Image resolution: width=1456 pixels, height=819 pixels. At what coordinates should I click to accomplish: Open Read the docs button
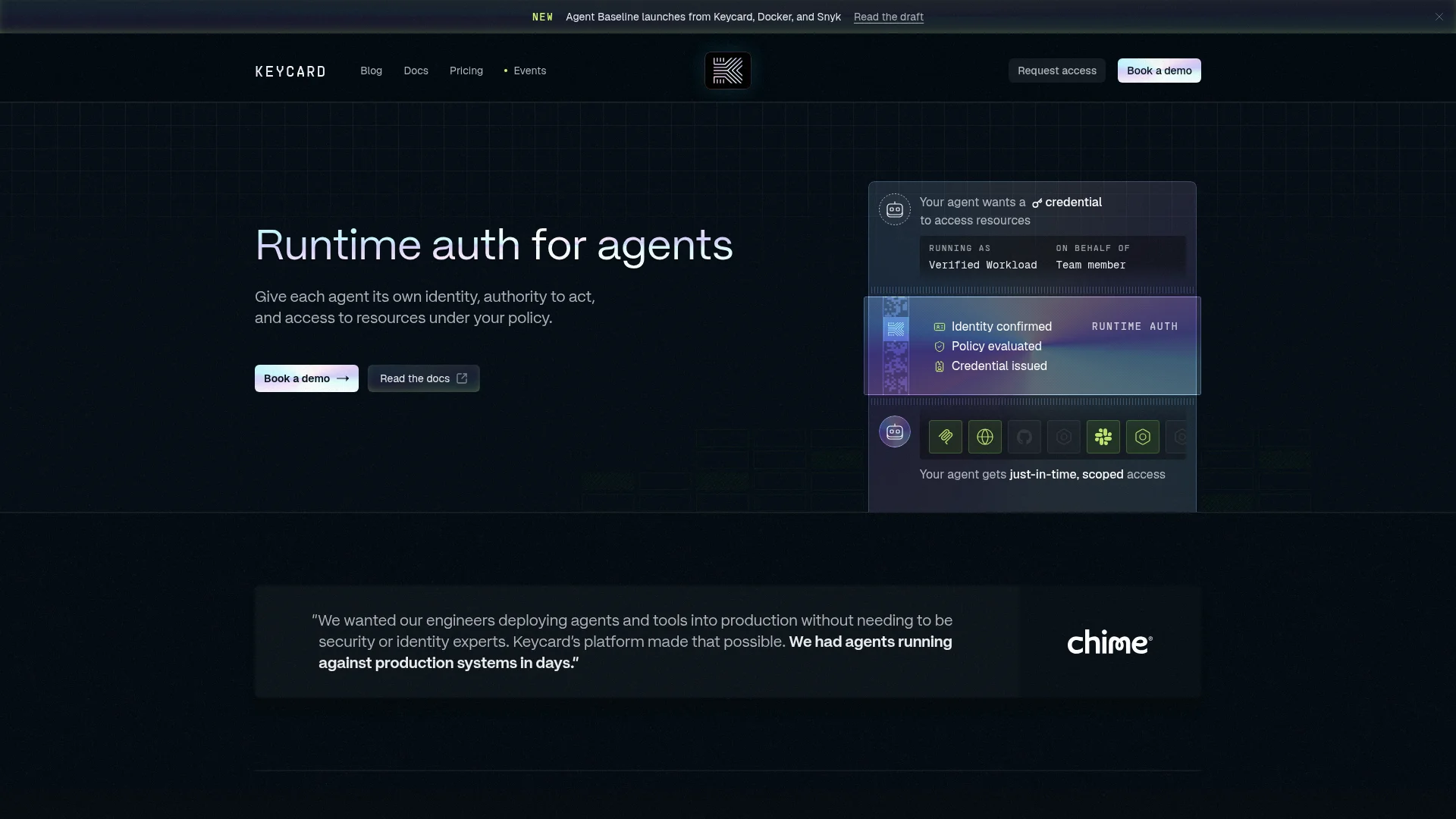424,378
